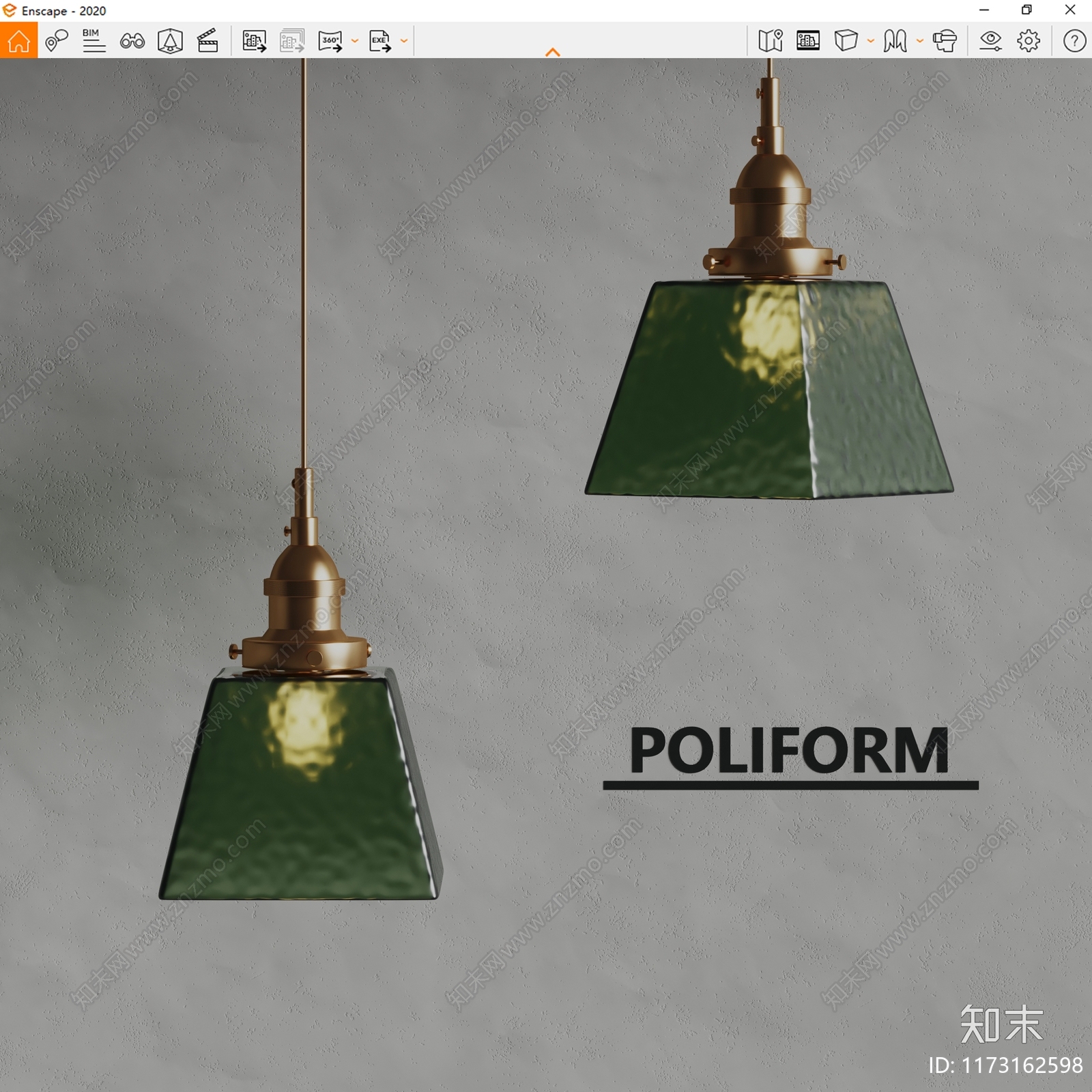
Task: Open the BIM information panel
Action: click(94, 41)
